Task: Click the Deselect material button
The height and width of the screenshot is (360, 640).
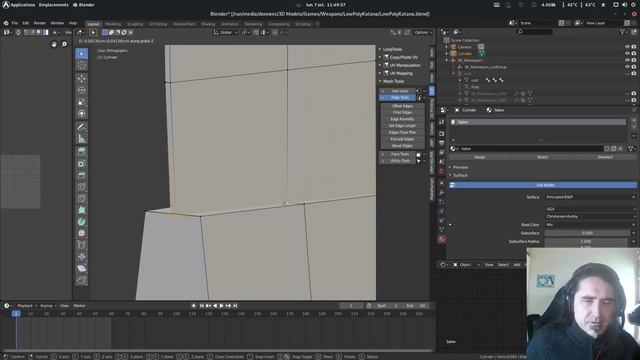Action: point(605,157)
